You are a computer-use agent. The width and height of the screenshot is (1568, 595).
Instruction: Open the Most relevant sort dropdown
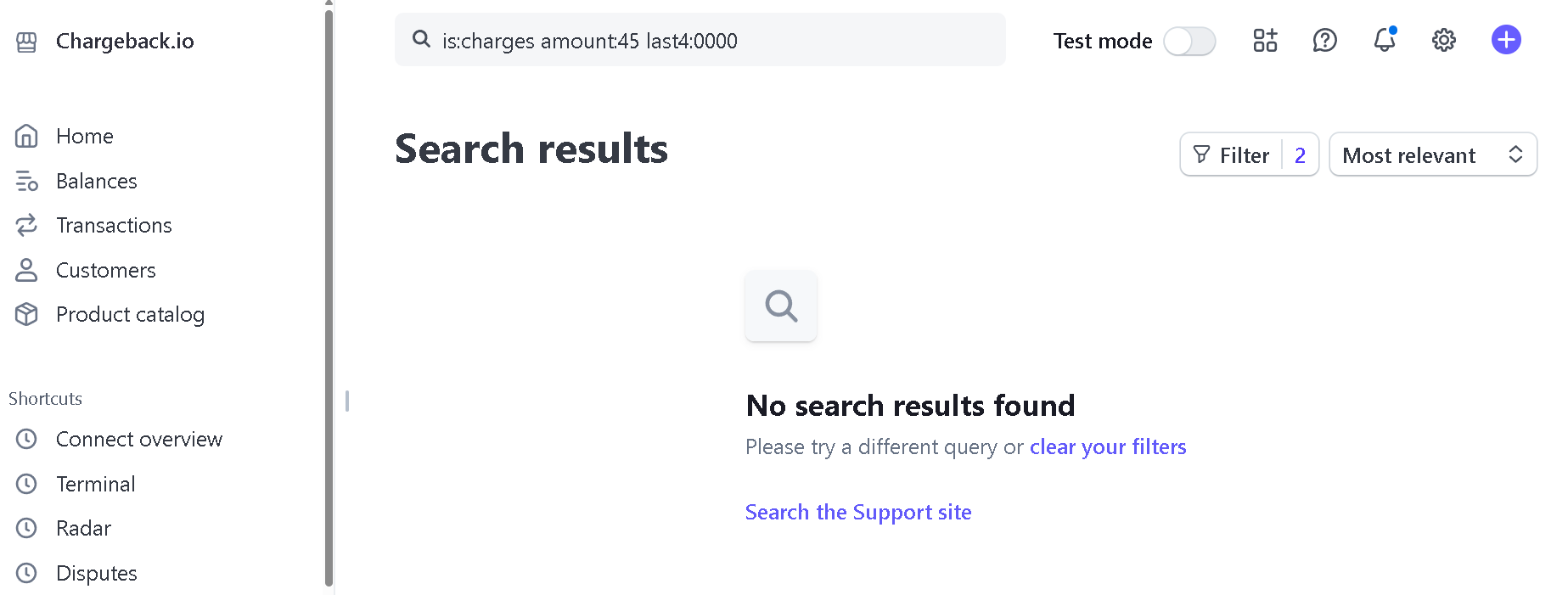click(1433, 154)
